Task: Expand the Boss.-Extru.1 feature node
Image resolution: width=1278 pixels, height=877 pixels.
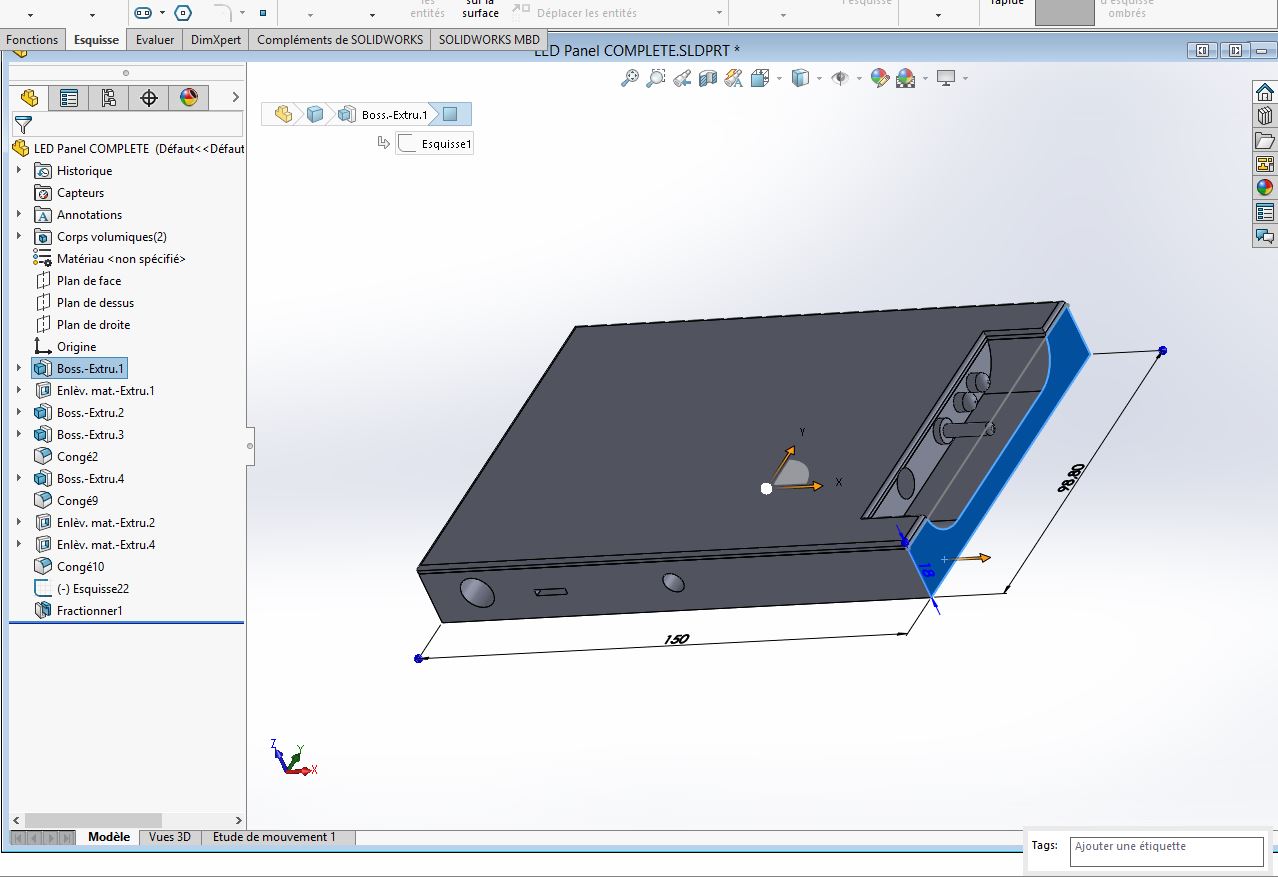Action: [18, 368]
